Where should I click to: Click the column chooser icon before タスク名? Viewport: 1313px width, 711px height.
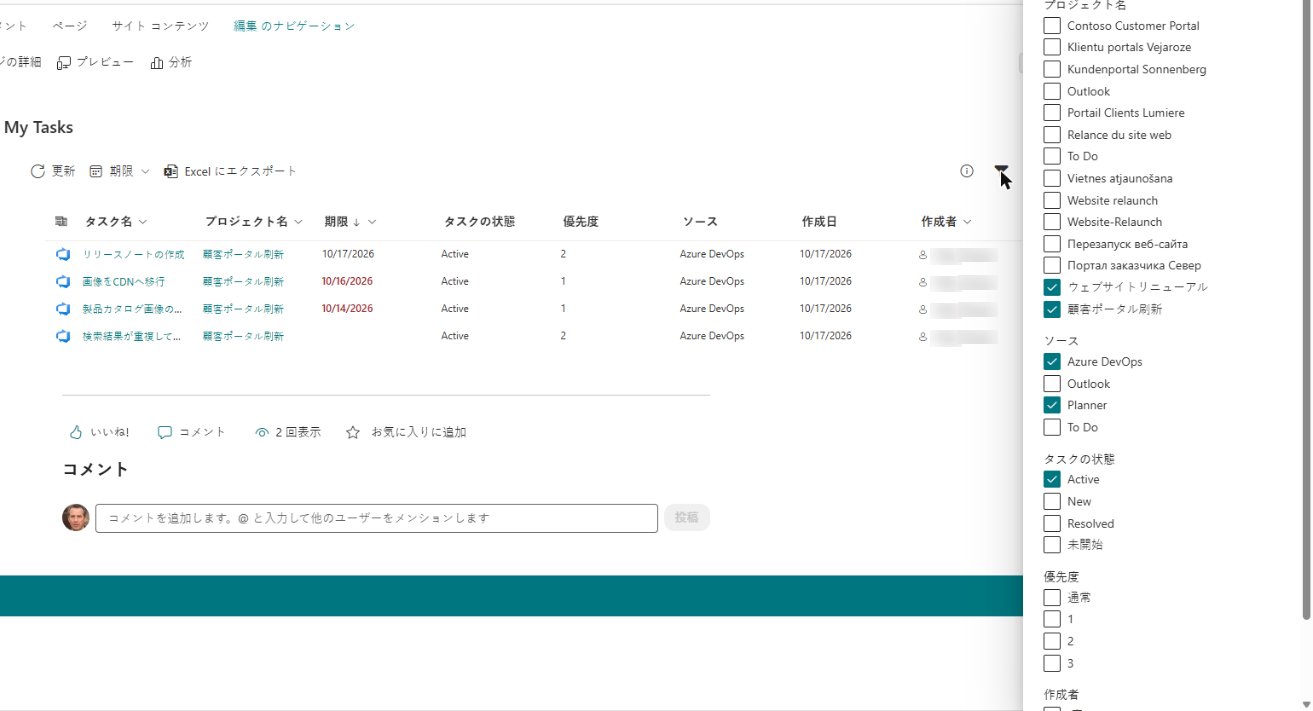(61, 221)
